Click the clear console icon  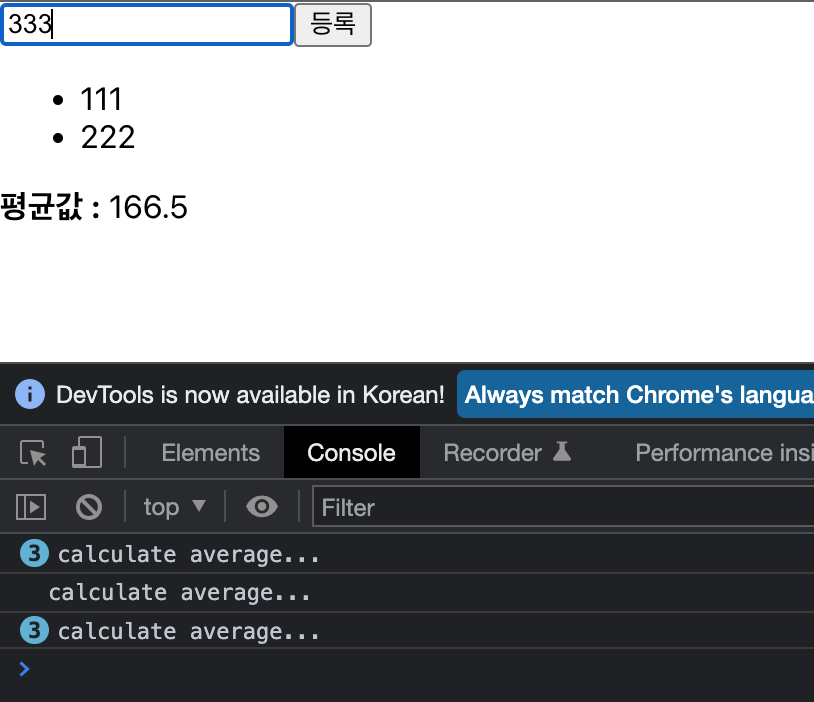click(88, 507)
